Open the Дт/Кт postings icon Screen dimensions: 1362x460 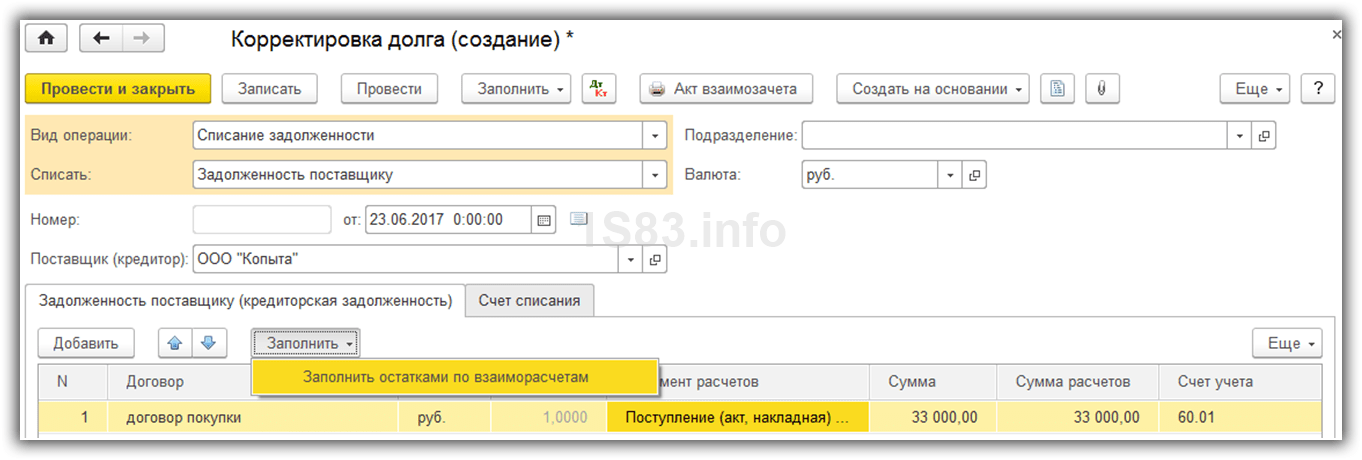(599, 88)
